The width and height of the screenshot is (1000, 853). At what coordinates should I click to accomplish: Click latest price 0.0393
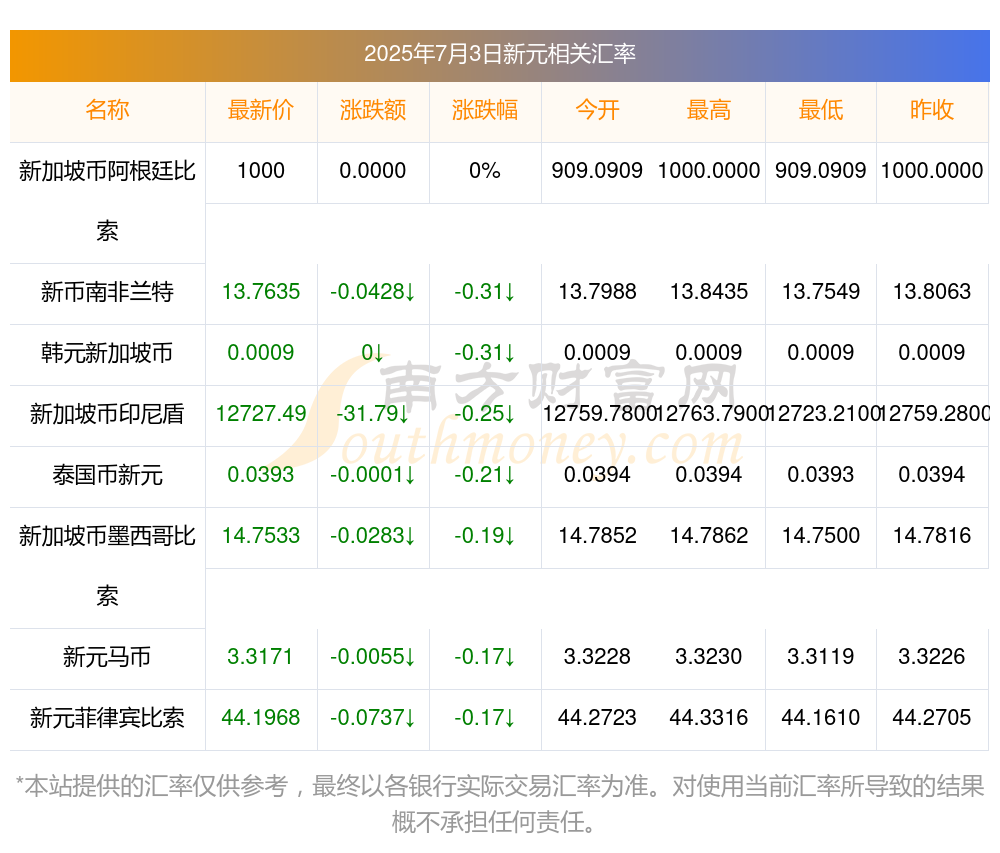261,474
